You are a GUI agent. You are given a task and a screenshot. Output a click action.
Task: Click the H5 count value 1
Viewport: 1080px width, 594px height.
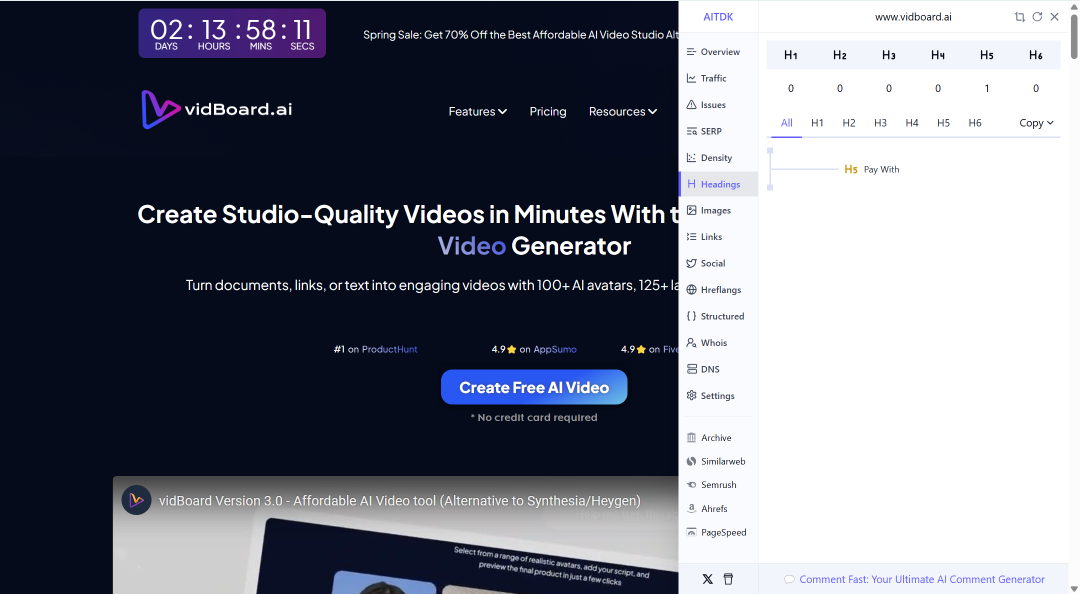pos(987,88)
